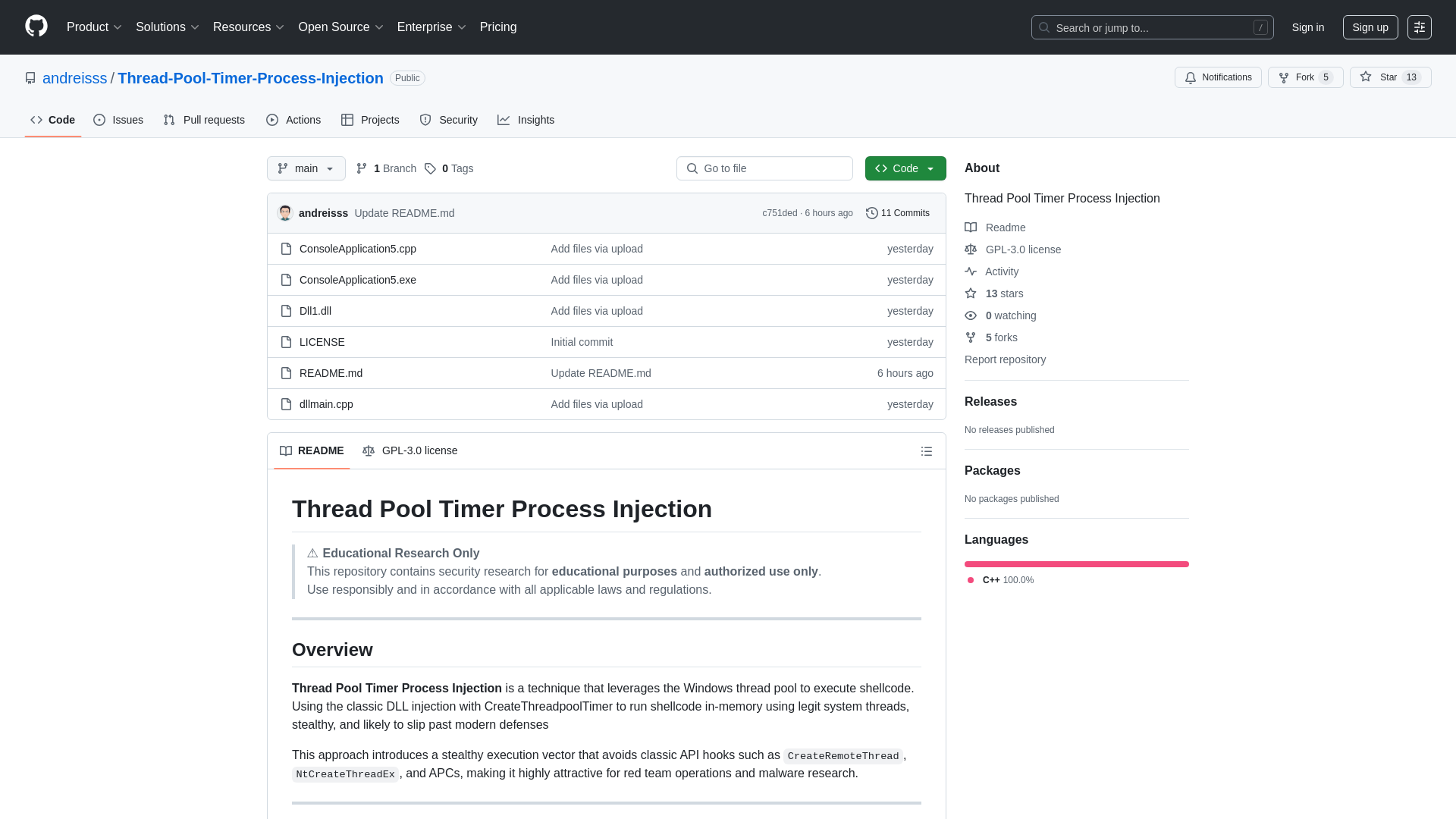Open README outline list icon
The image size is (1456, 819).
(x=927, y=451)
